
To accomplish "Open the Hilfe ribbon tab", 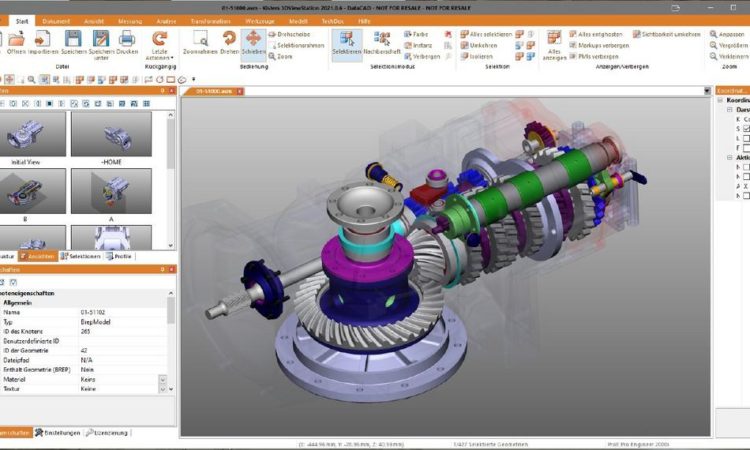I will 364,22.
